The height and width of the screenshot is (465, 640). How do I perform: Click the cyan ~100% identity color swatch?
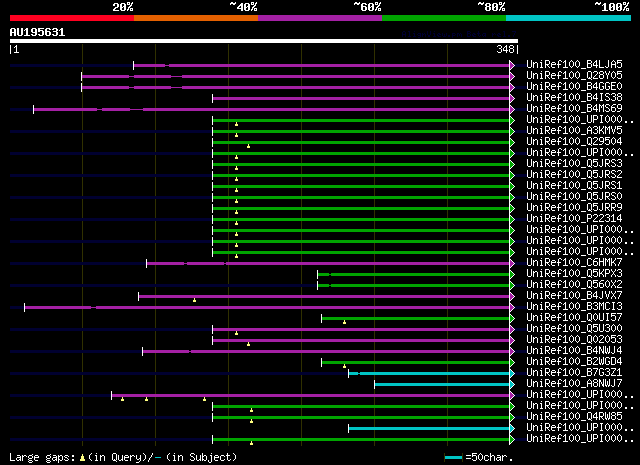coord(568,18)
